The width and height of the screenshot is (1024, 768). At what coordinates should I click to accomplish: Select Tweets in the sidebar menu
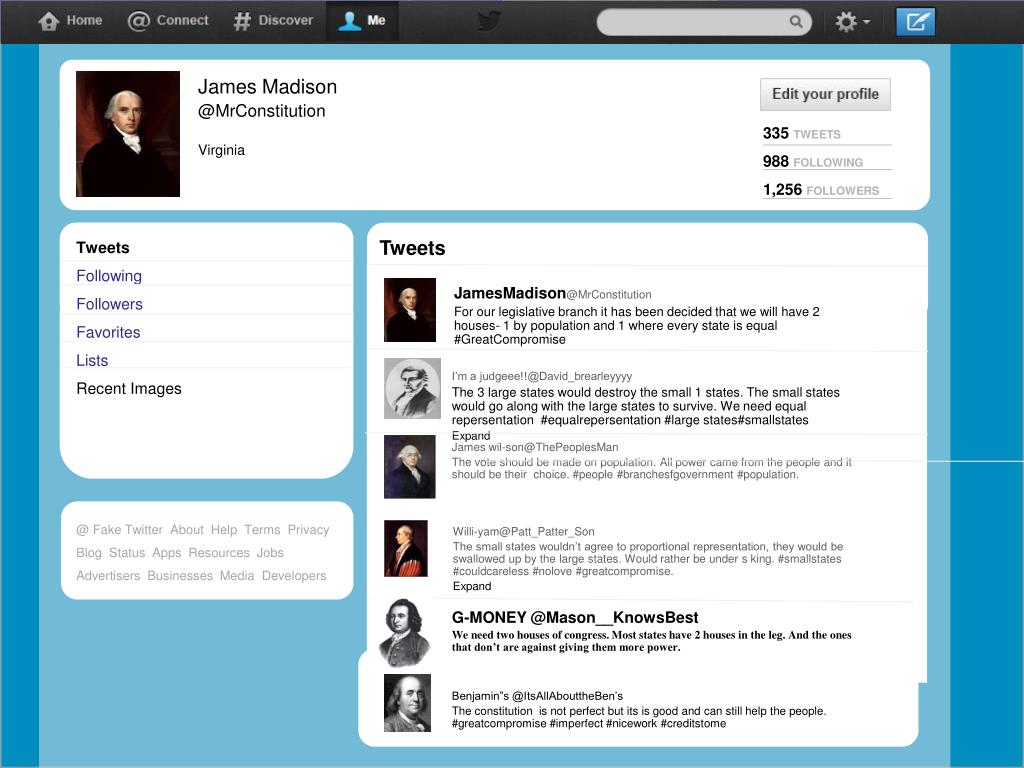click(103, 248)
